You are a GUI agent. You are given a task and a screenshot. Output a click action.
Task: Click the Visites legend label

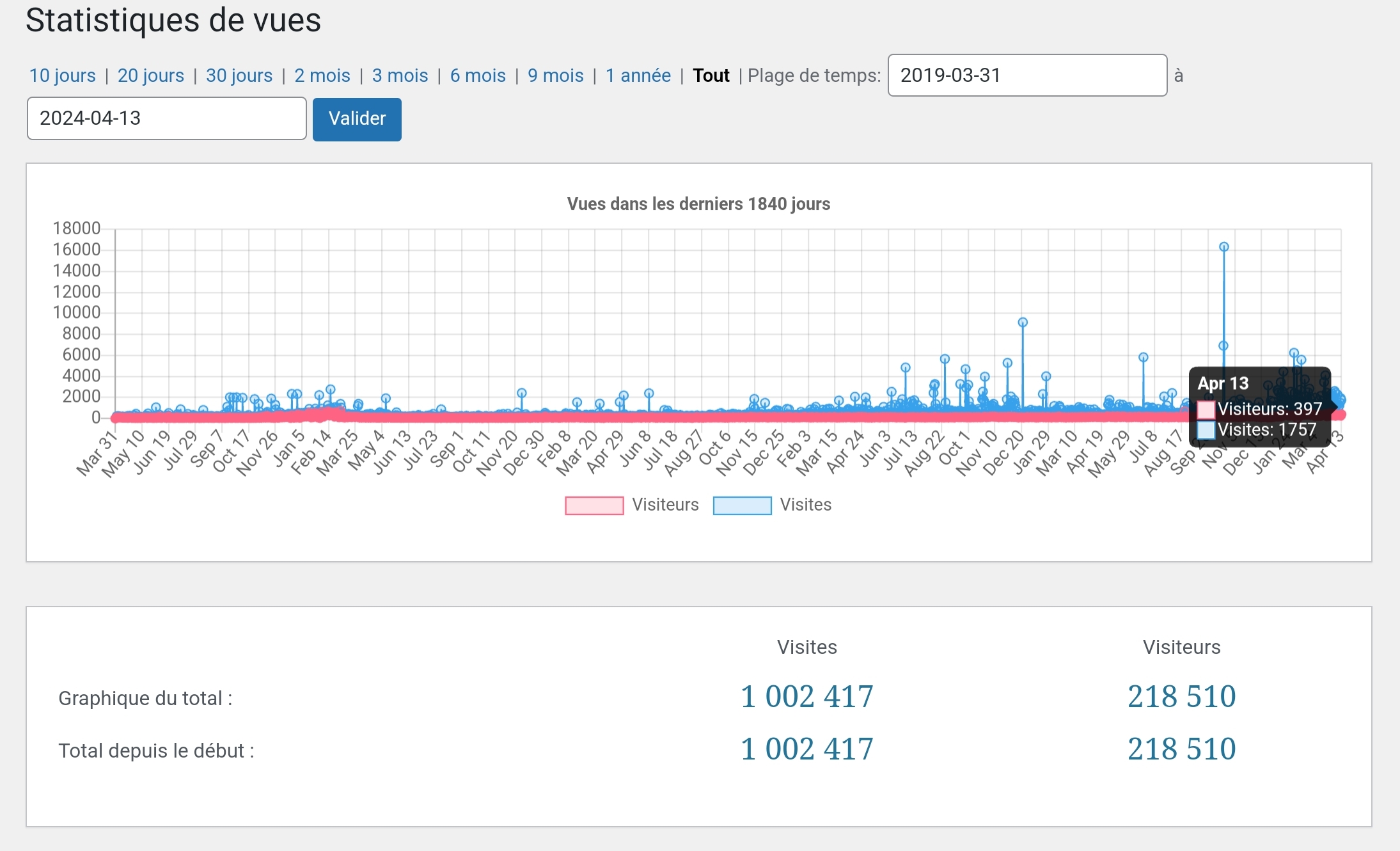pos(806,505)
